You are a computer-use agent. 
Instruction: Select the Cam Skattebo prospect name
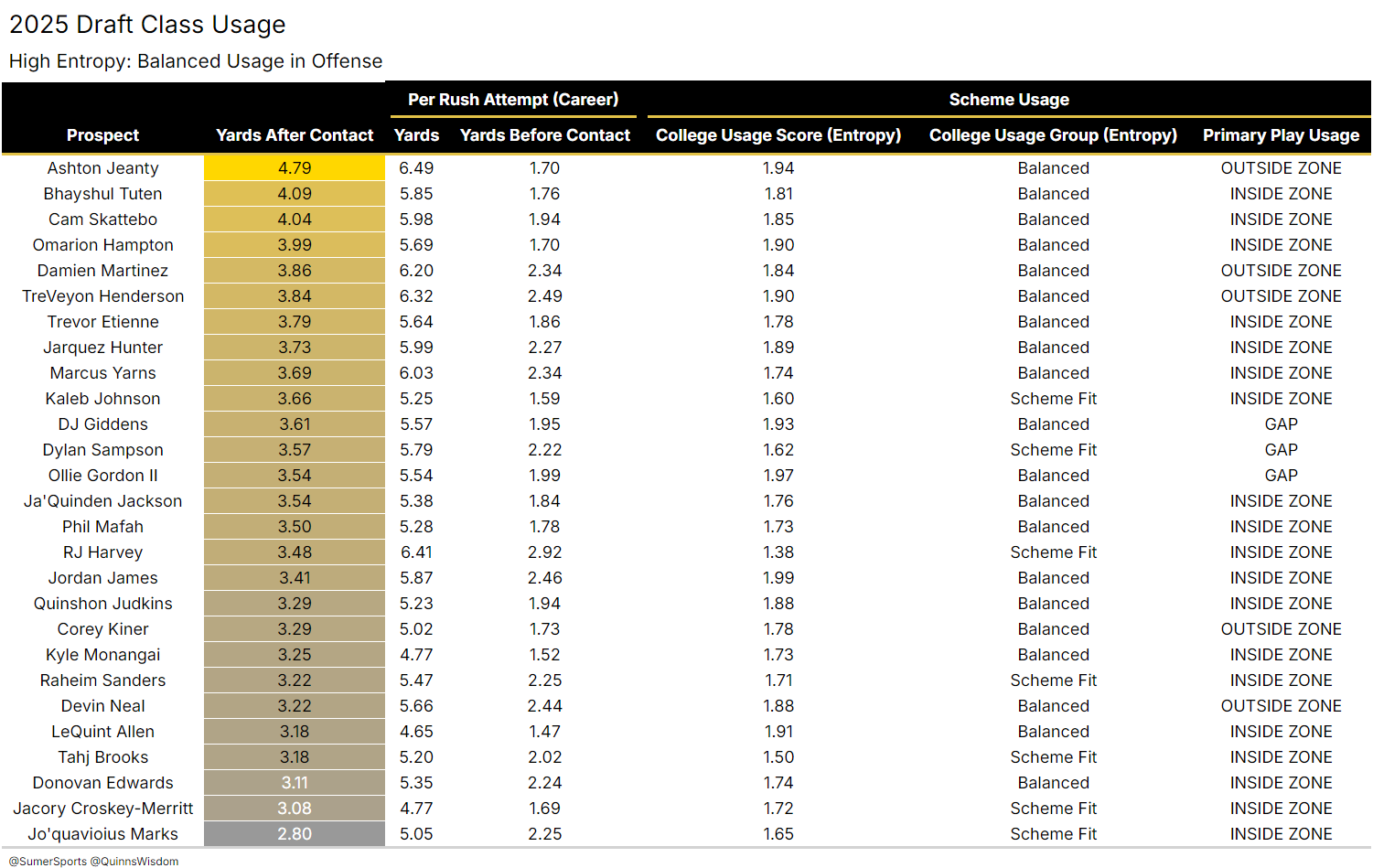103,220
